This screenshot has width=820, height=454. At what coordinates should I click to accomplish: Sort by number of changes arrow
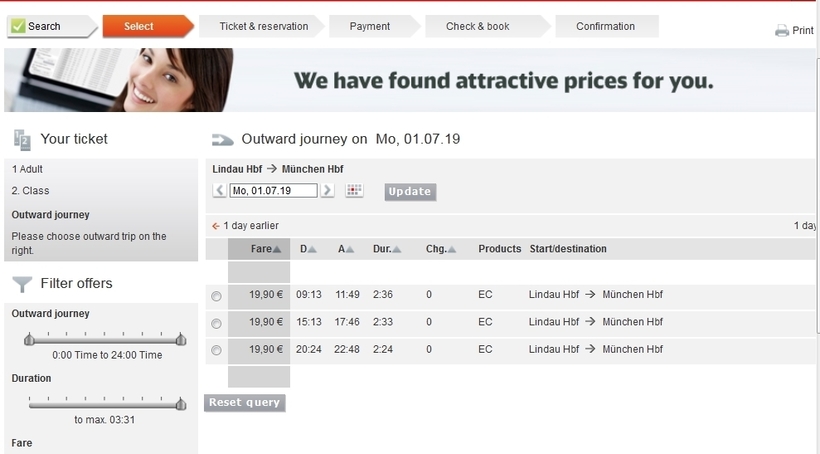tap(451, 249)
